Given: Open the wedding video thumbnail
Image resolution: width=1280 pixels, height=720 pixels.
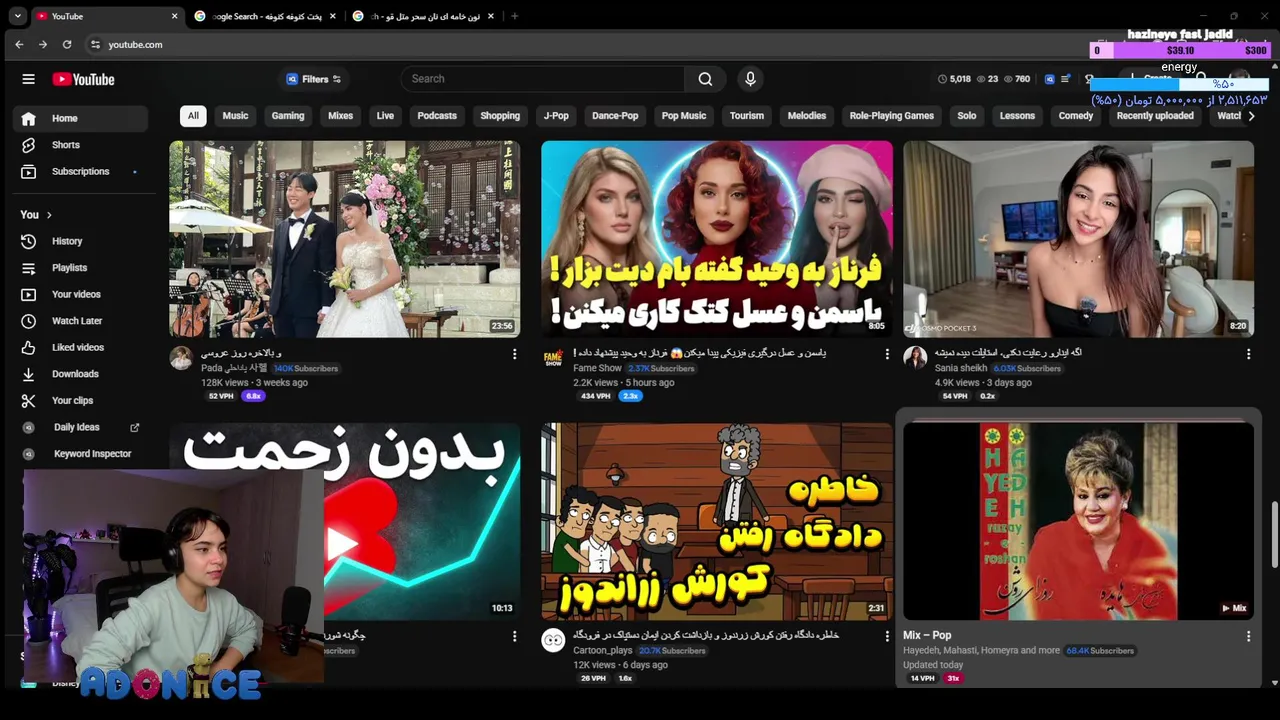Looking at the screenshot, I should (x=345, y=239).
